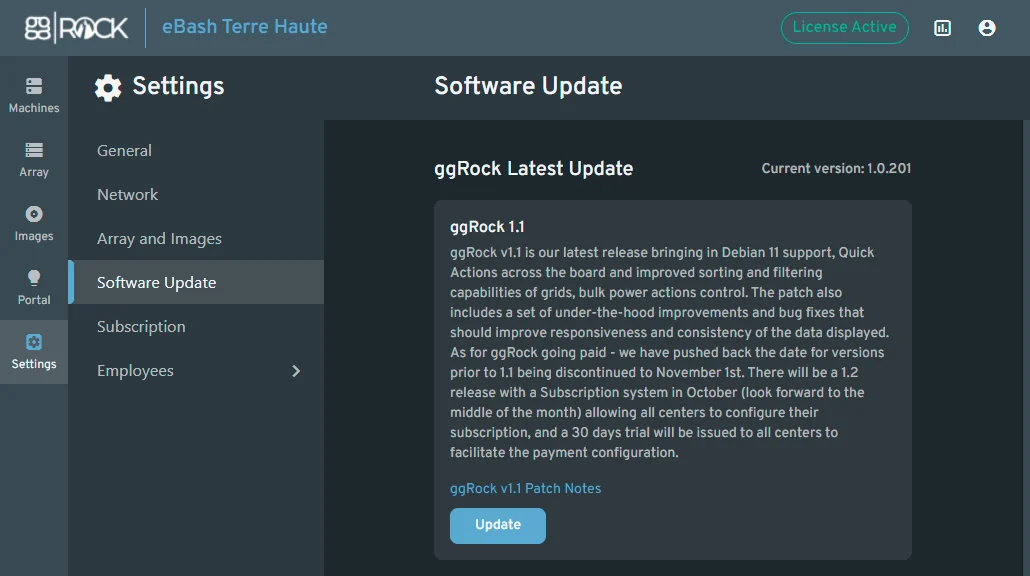Open General settings
The width and height of the screenshot is (1030, 576).
[x=196, y=150]
